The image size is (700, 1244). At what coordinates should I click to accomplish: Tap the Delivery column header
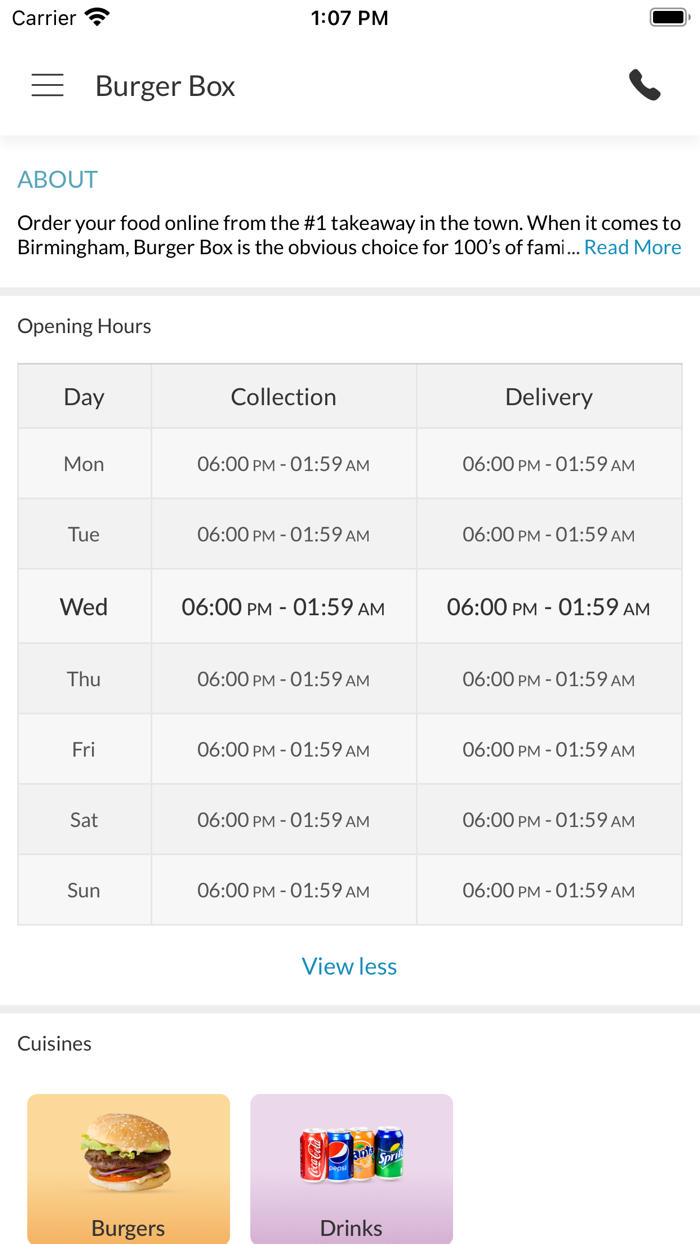click(x=548, y=397)
